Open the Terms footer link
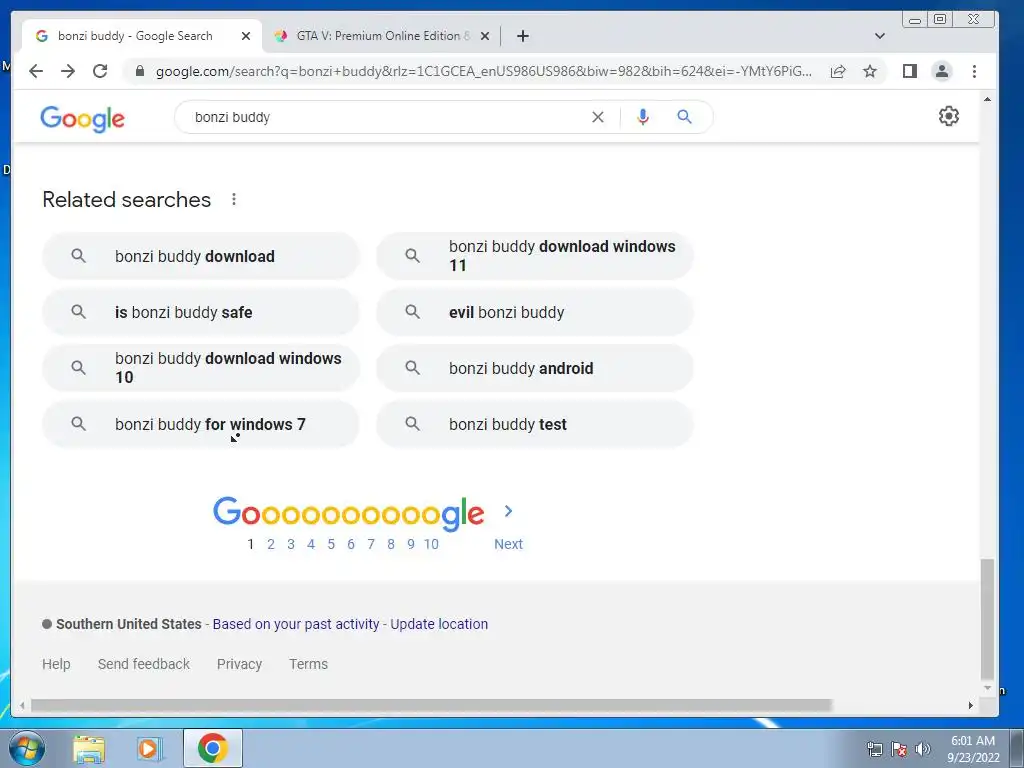 tap(308, 664)
